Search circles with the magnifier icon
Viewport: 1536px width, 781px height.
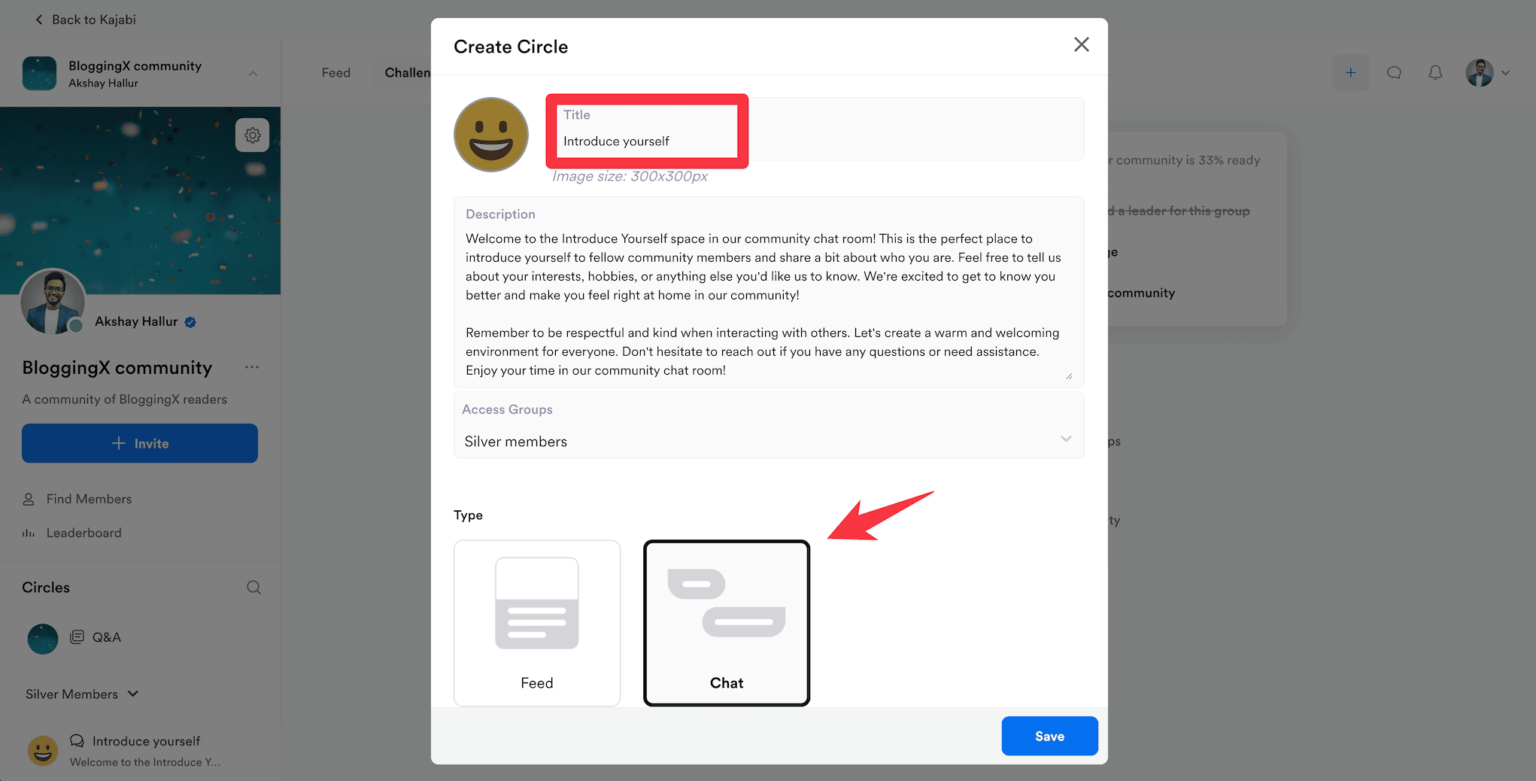(254, 587)
